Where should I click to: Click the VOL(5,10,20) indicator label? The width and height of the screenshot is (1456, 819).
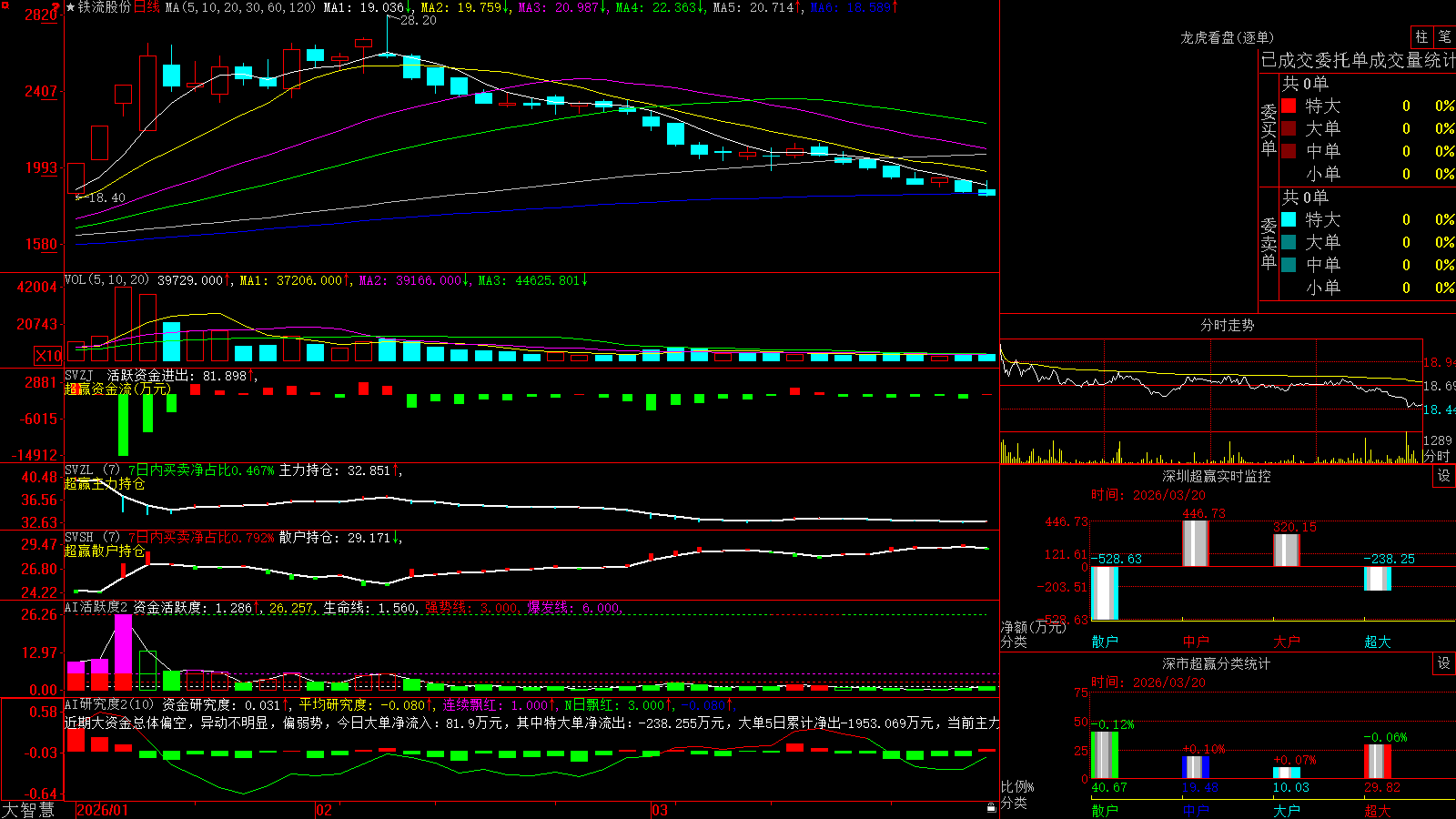click(106, 280)
